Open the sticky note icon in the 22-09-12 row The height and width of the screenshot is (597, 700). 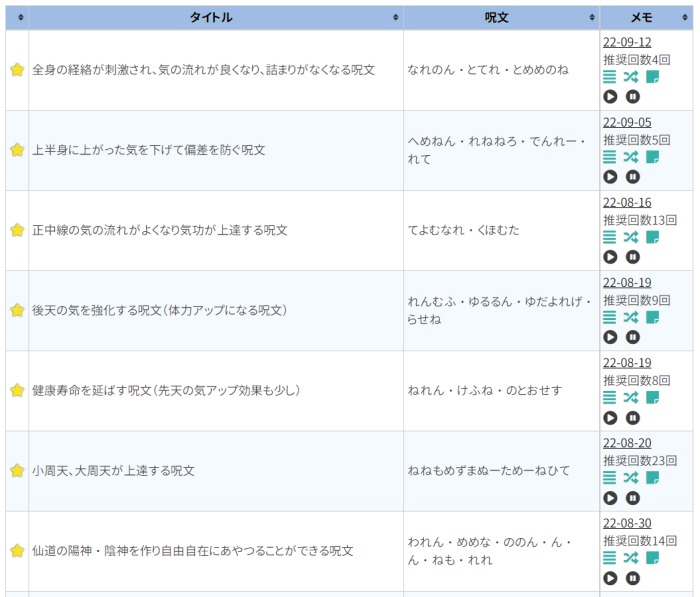pyautogui.click(x=652, y=77)
